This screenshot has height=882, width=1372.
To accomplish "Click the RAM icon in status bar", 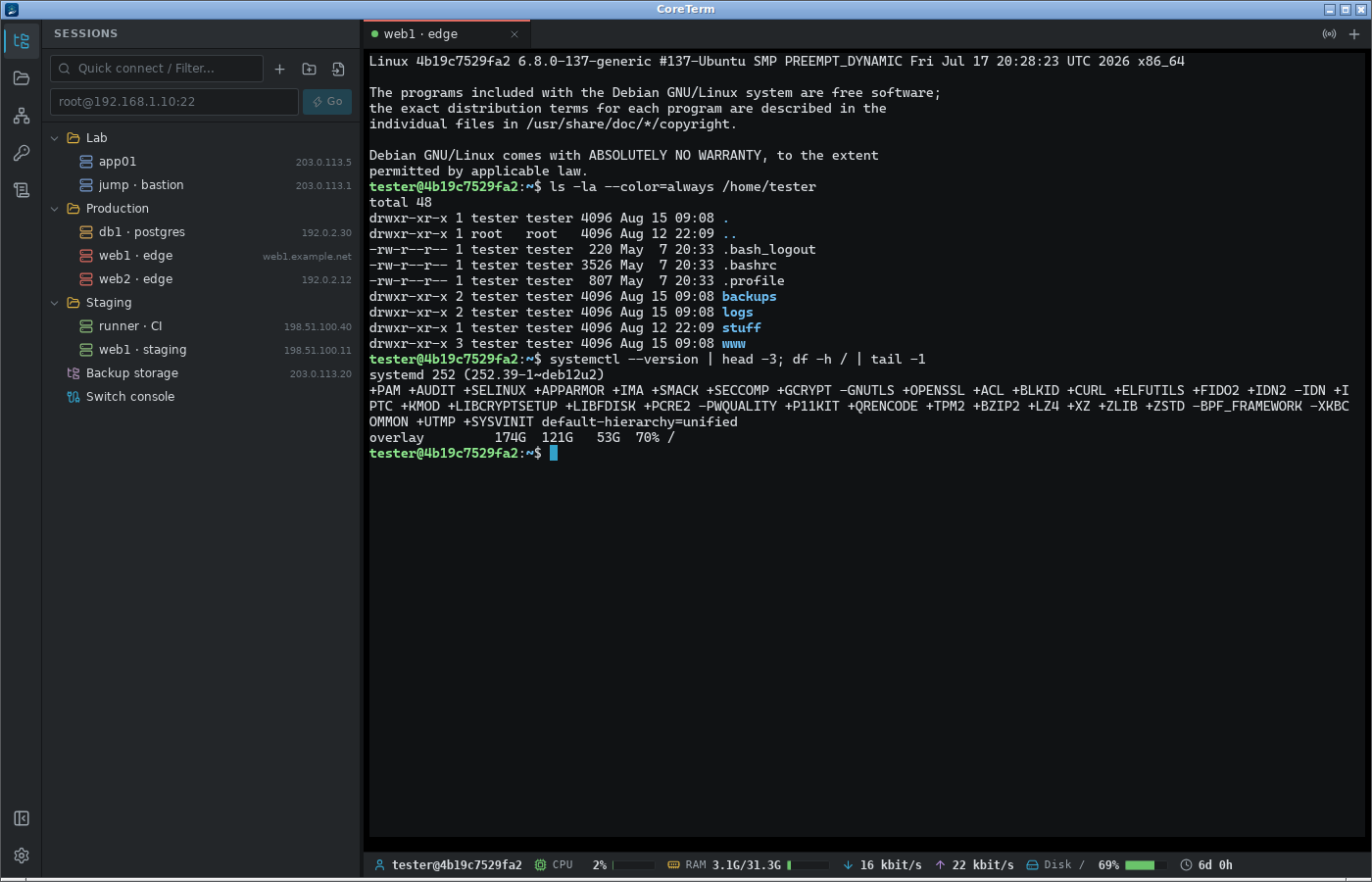I will point(673,865).
